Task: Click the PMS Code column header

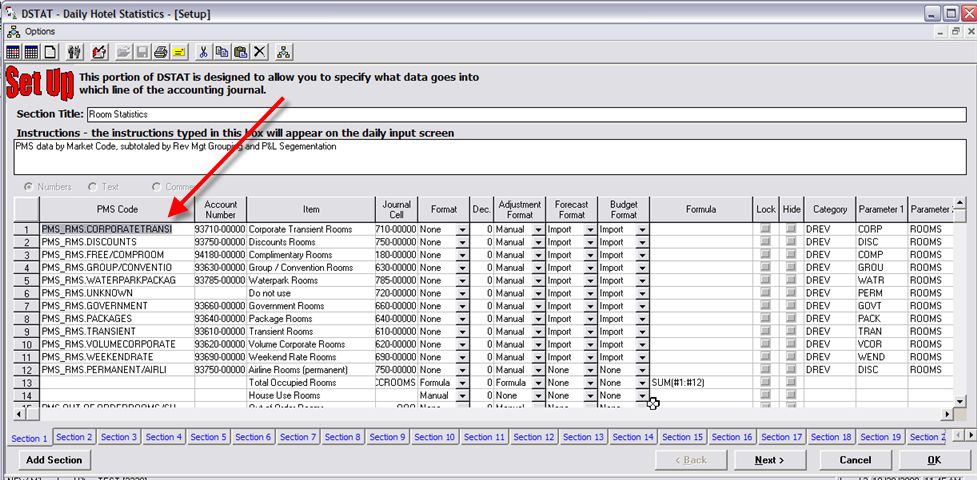Action: (x=117, y=209)
